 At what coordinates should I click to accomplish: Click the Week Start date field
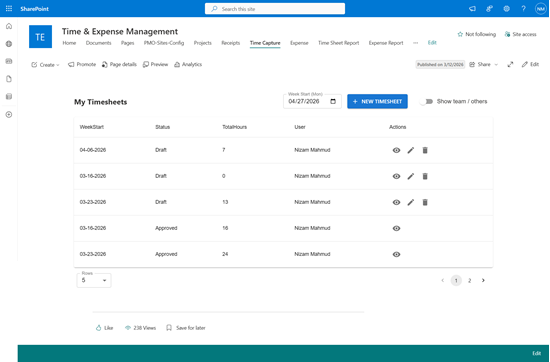tap(312, 101)
